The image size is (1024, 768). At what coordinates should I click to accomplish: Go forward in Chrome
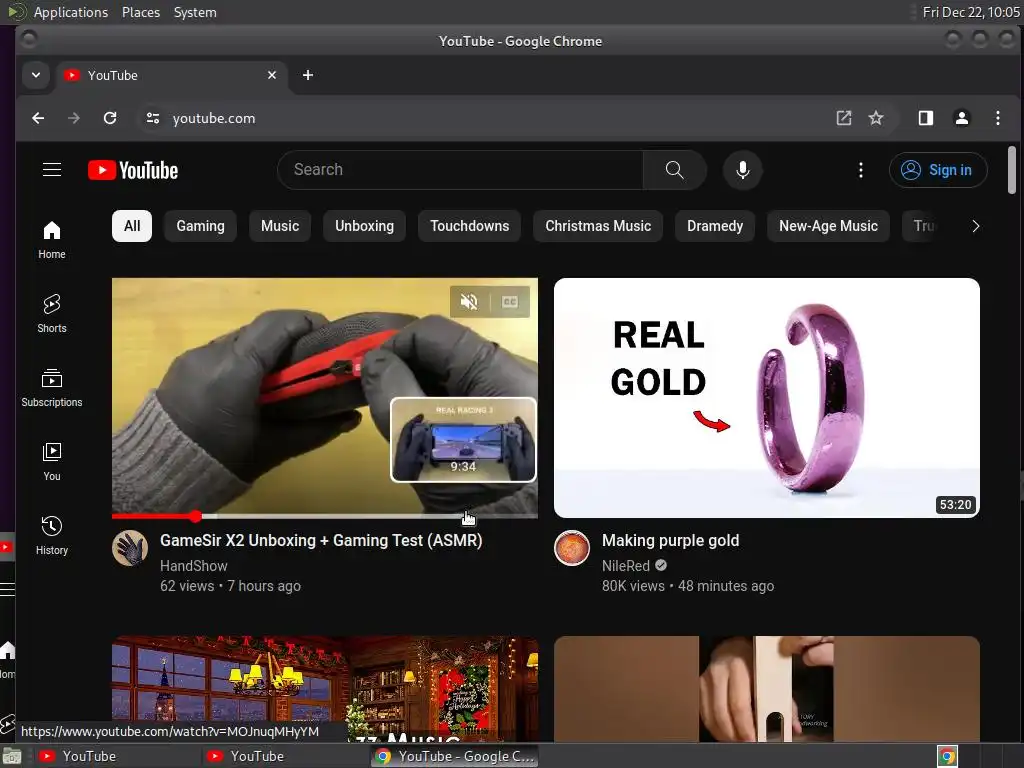pyautogui.click(x=74, y=118)
